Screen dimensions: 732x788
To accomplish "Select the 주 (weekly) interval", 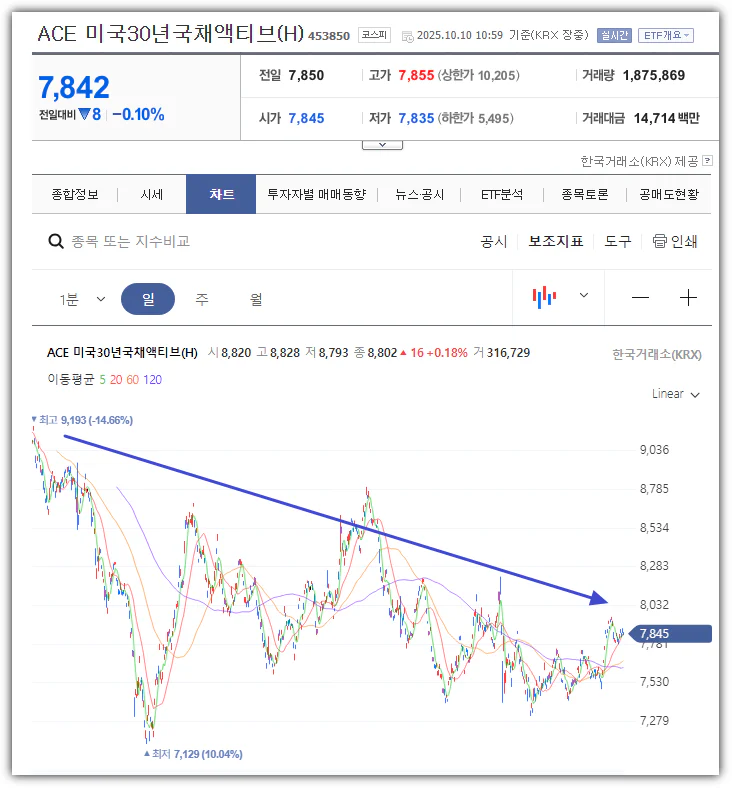I will click(x=202, y=299).
